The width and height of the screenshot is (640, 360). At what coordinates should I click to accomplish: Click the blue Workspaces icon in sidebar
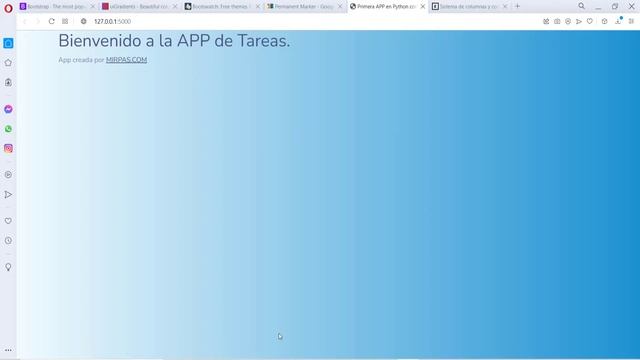coord(8,43)
